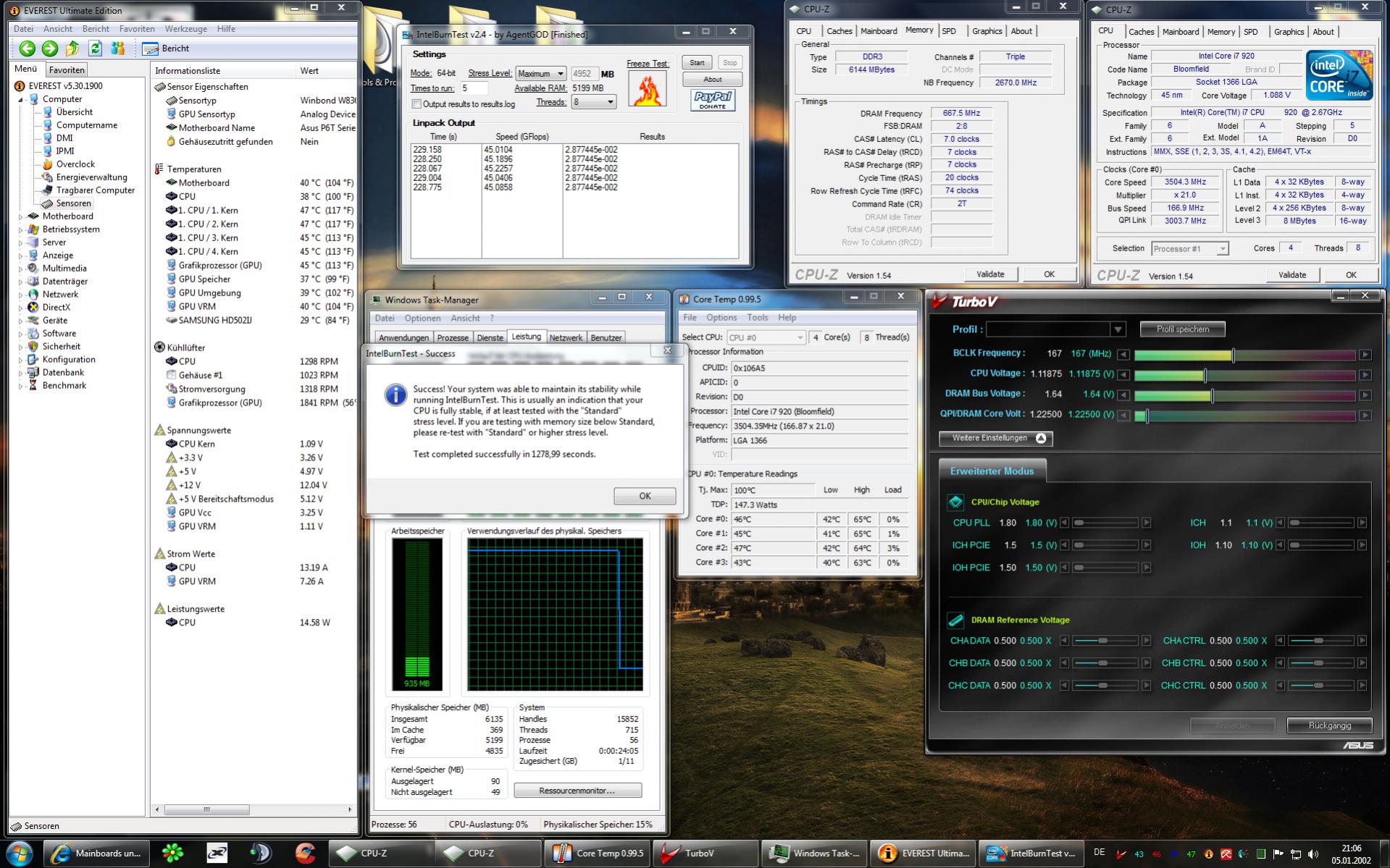Collapse 'Weitere Einstellungen' in TurboV
The image size is (1390, 868).
(x=995, y=439)
